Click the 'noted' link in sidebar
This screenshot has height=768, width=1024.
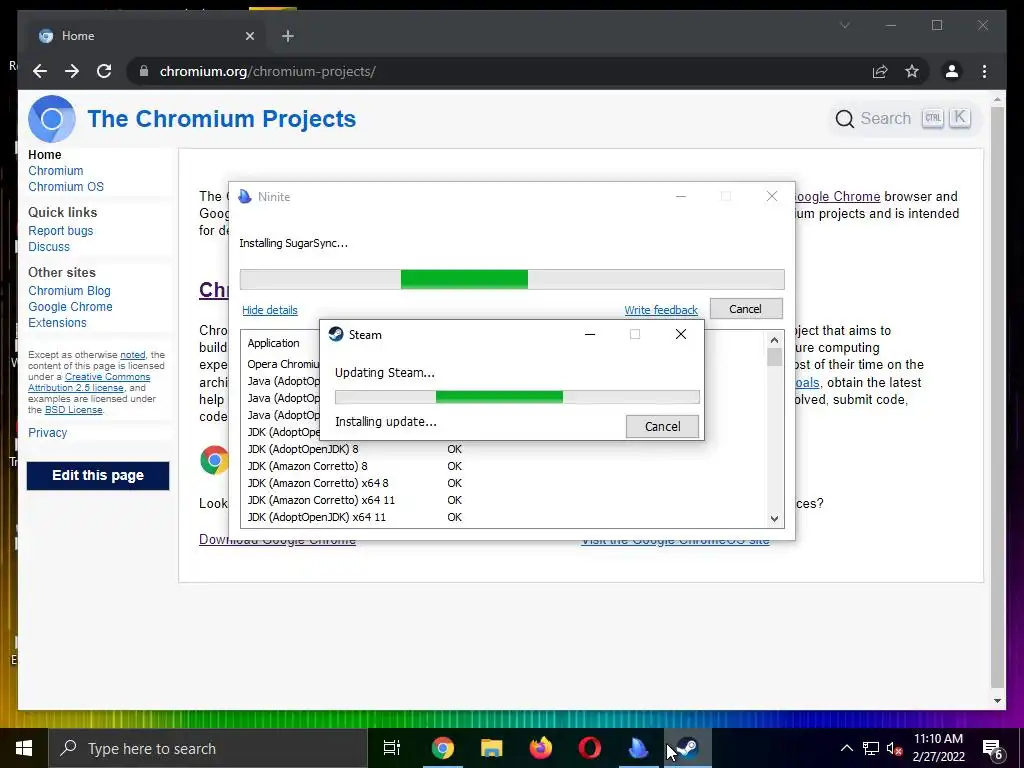(x=133, y=355)
